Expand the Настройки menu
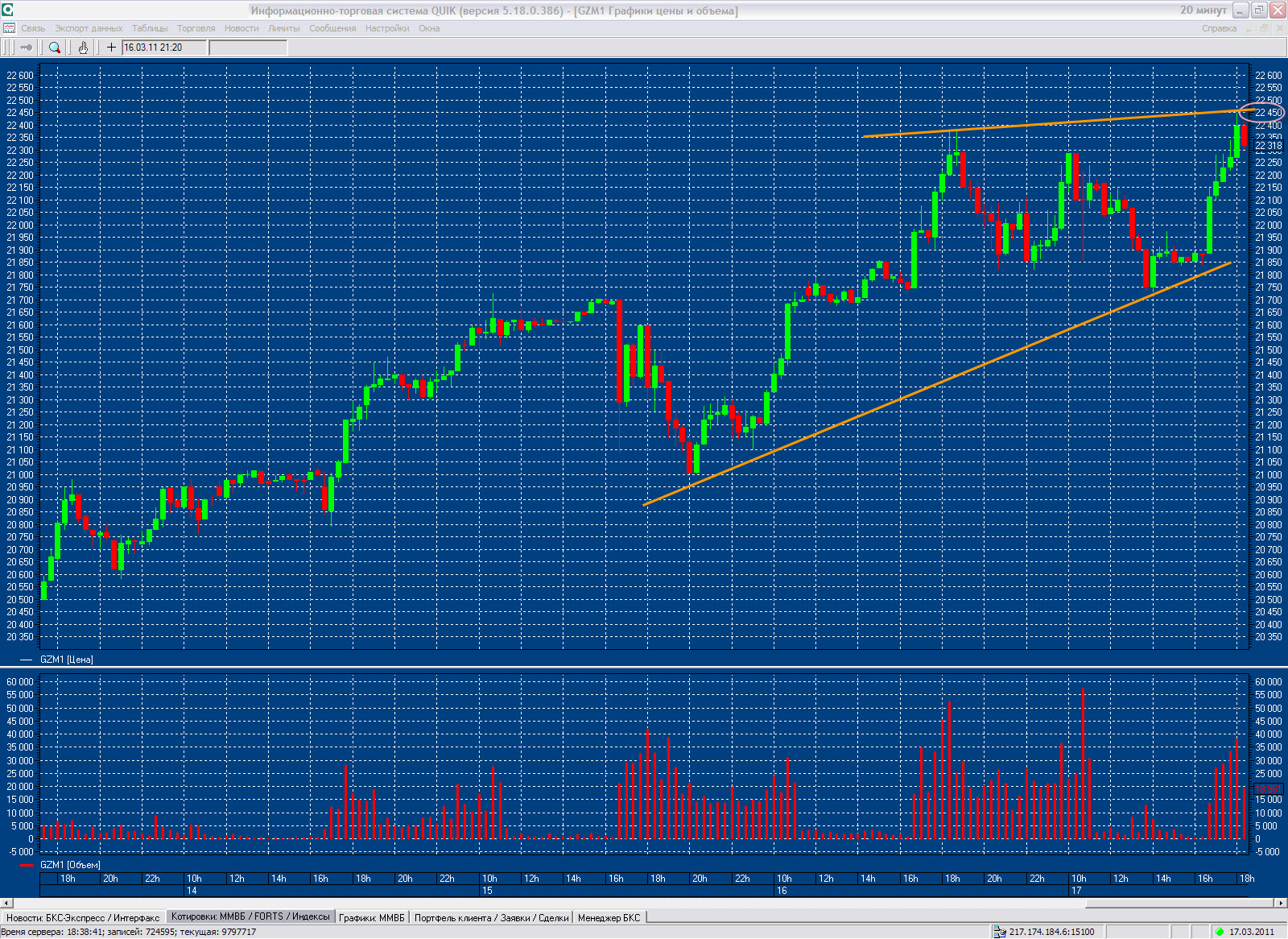This screenshot has width=1288, height=939. click(x=387, y=28)
